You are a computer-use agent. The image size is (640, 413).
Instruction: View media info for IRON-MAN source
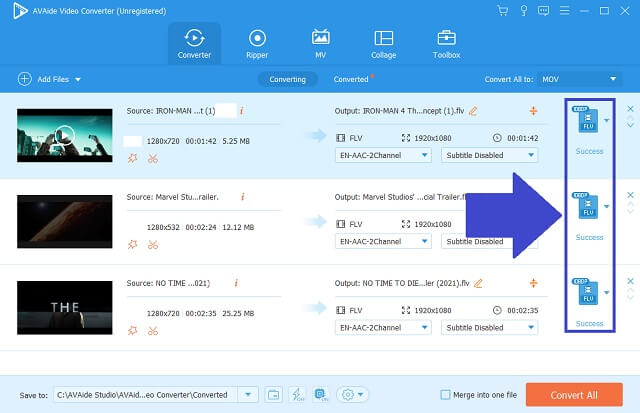[x=242, y=111]
